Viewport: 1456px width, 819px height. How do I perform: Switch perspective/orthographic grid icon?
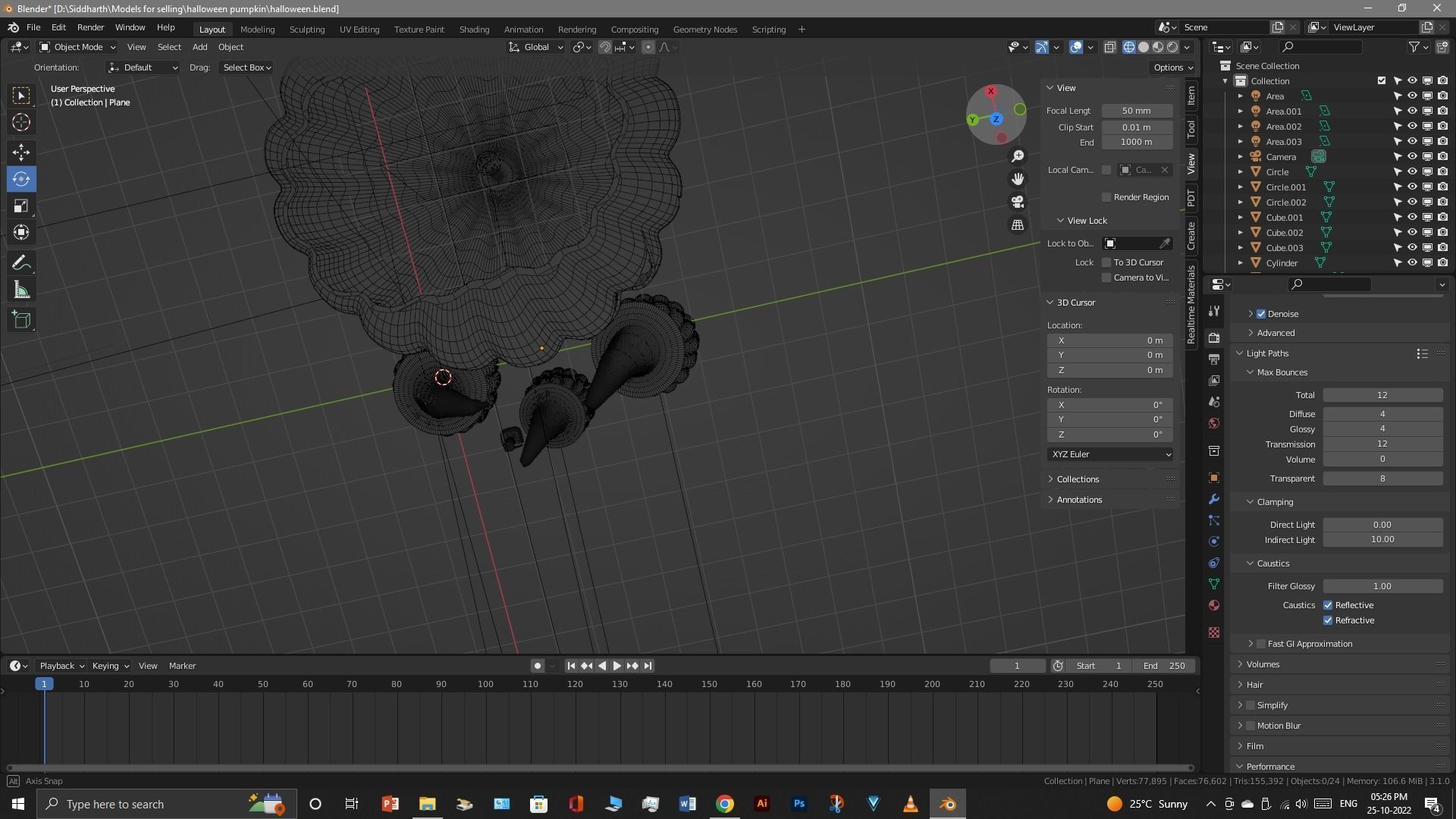click(x=1018, y=225)
